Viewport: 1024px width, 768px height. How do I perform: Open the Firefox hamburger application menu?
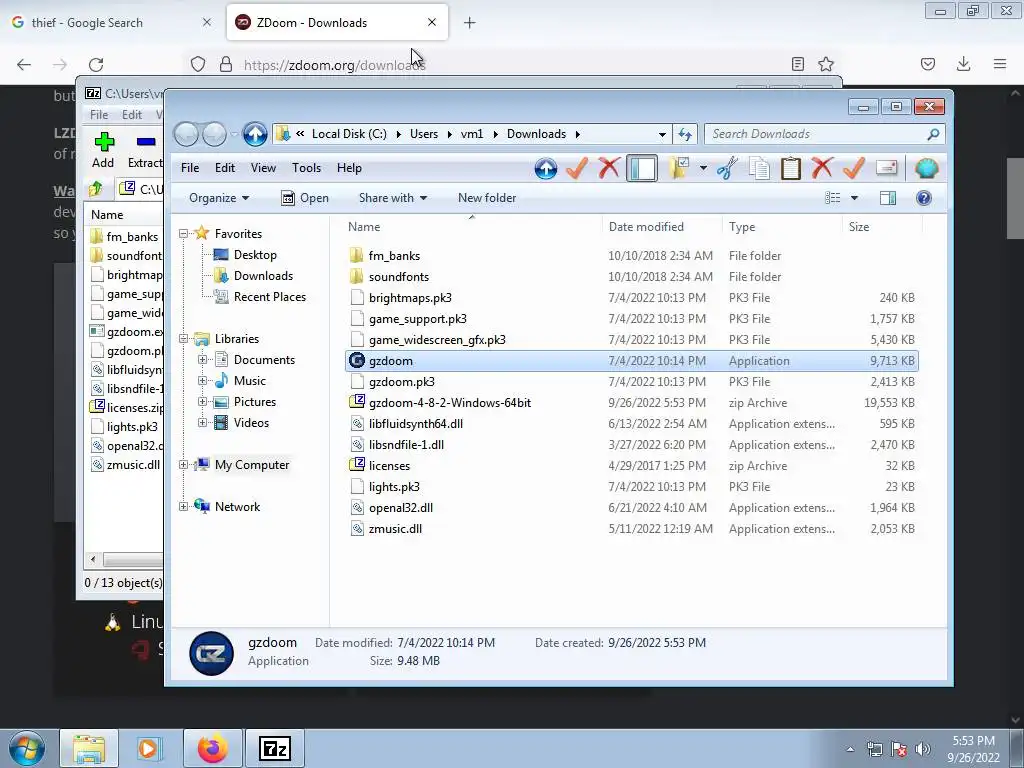pos(1000,64)
